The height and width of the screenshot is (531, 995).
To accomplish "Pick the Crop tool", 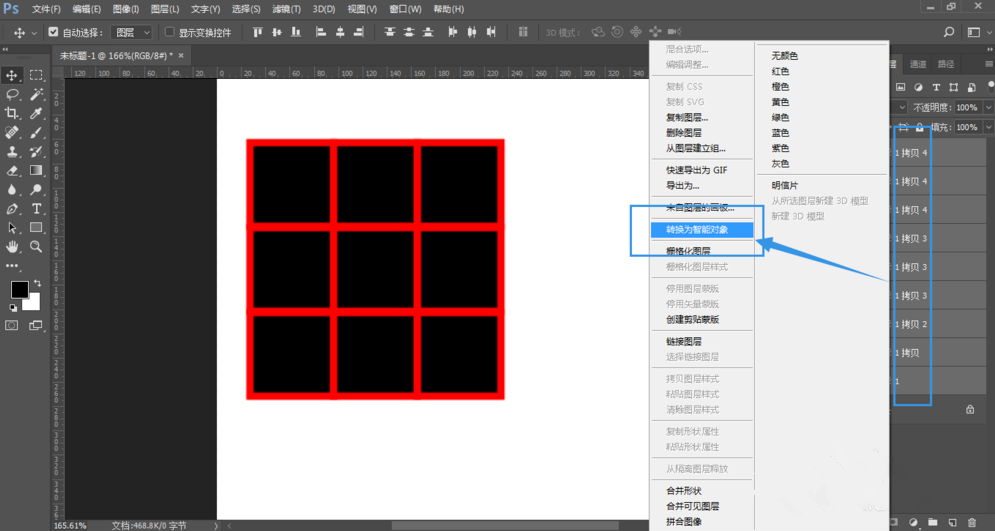I will point(13,113).
